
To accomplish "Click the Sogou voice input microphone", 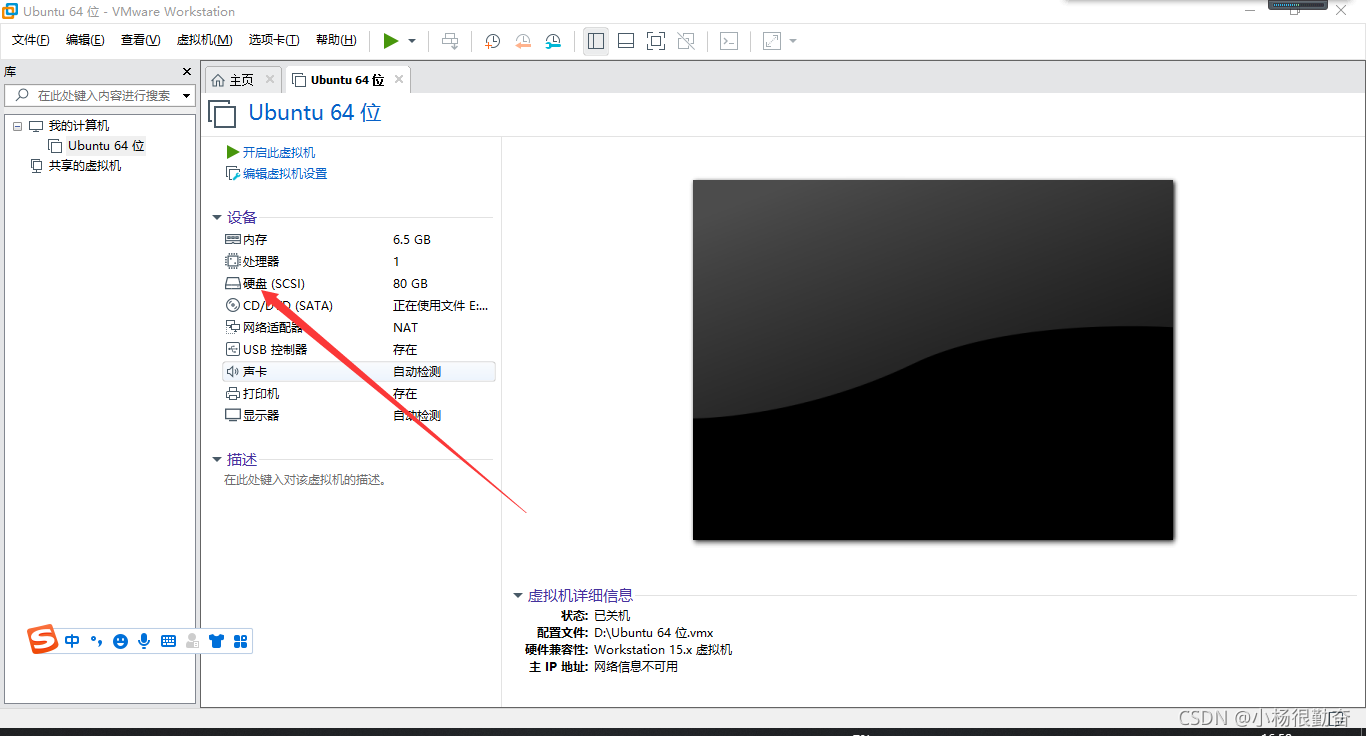I will 144,641.
